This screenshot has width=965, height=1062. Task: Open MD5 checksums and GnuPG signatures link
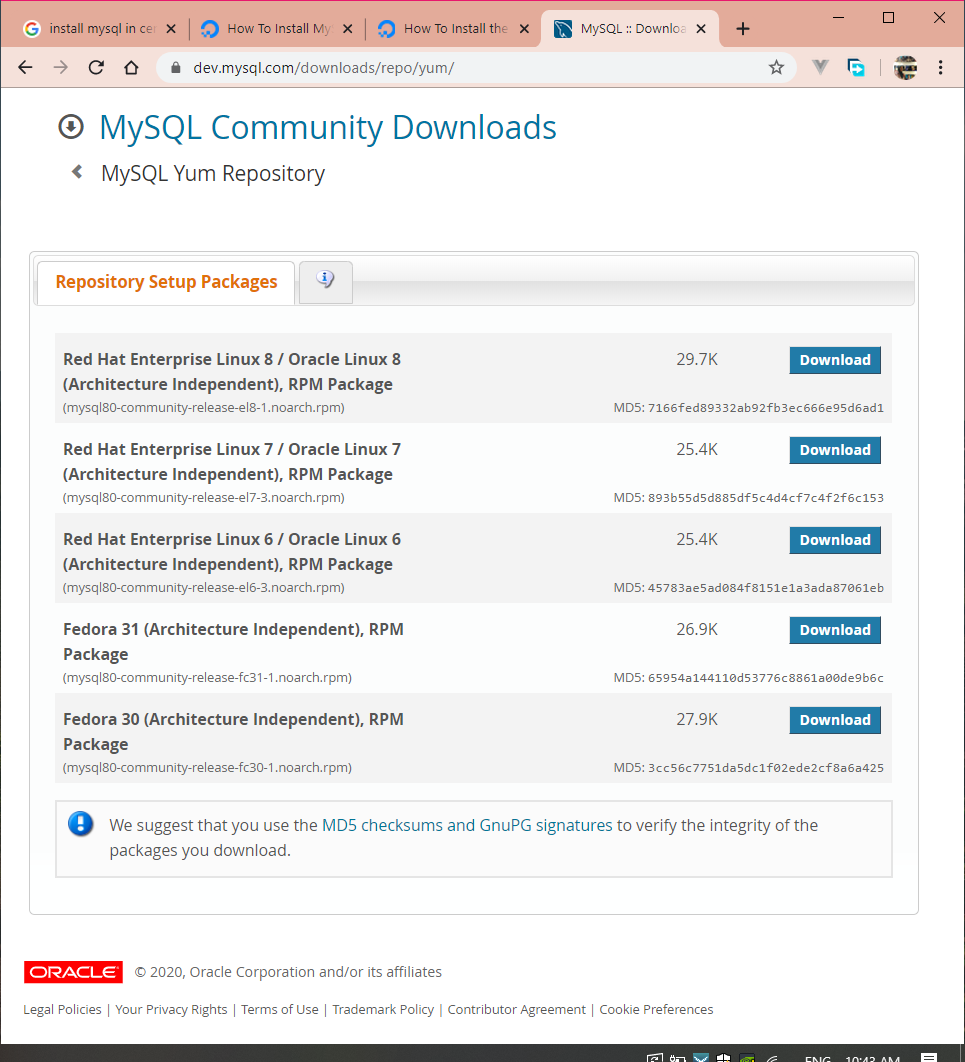(467, 825)
